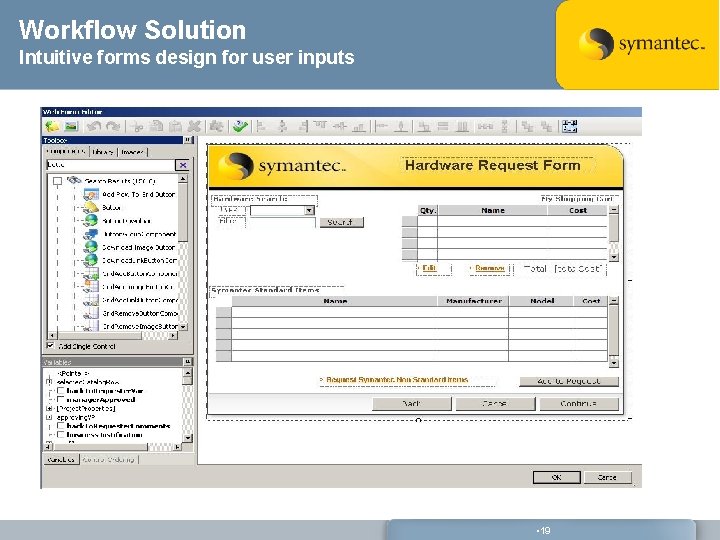Viewport: 720px width, 540px height.
Task: Click the Paste clipboard toolbar icon
Action: click(175, 126)
